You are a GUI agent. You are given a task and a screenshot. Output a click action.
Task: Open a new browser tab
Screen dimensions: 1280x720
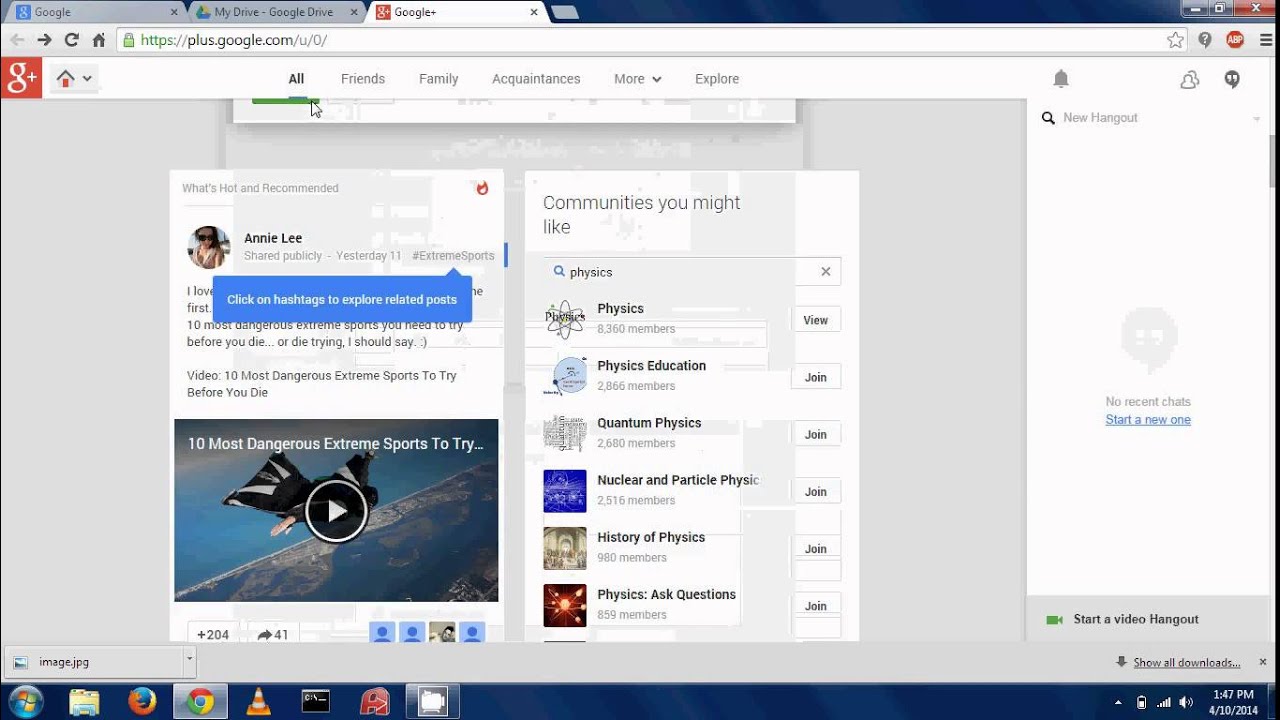pyautogui.click(x=564, y=12)
